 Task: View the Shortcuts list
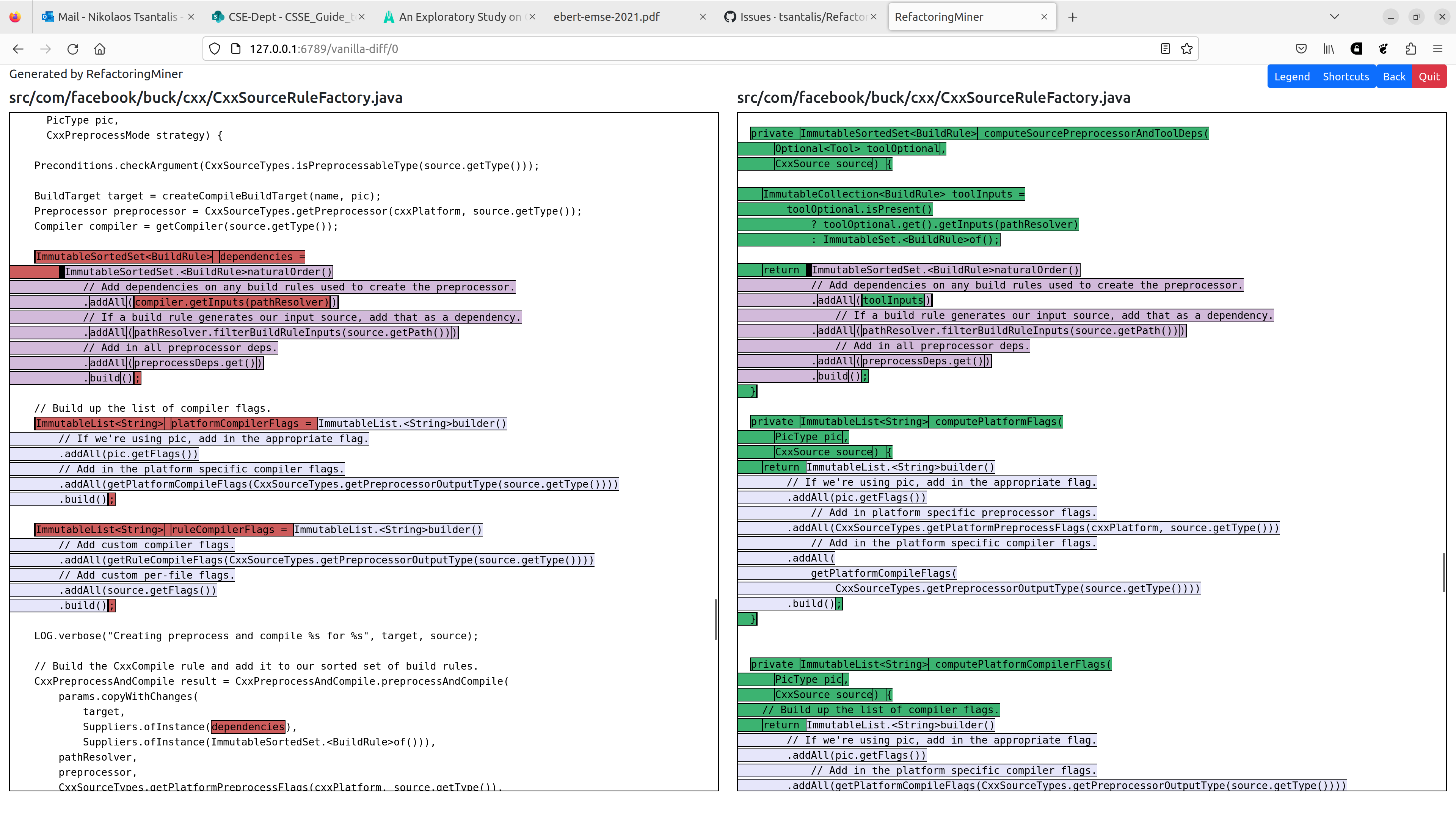click(x=1346, y=76)
